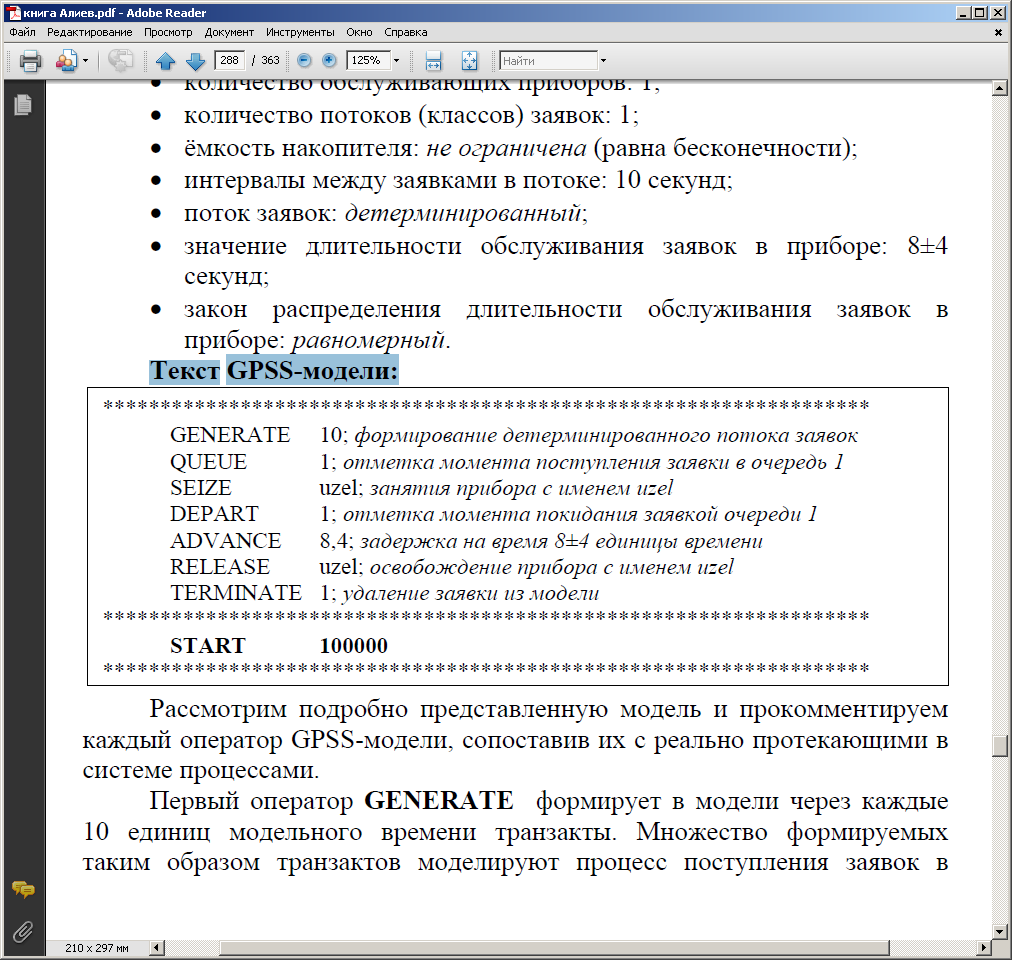Open the Справка menu
Viewport: 1012px width, 960px height.
click(x=406, y=32)
